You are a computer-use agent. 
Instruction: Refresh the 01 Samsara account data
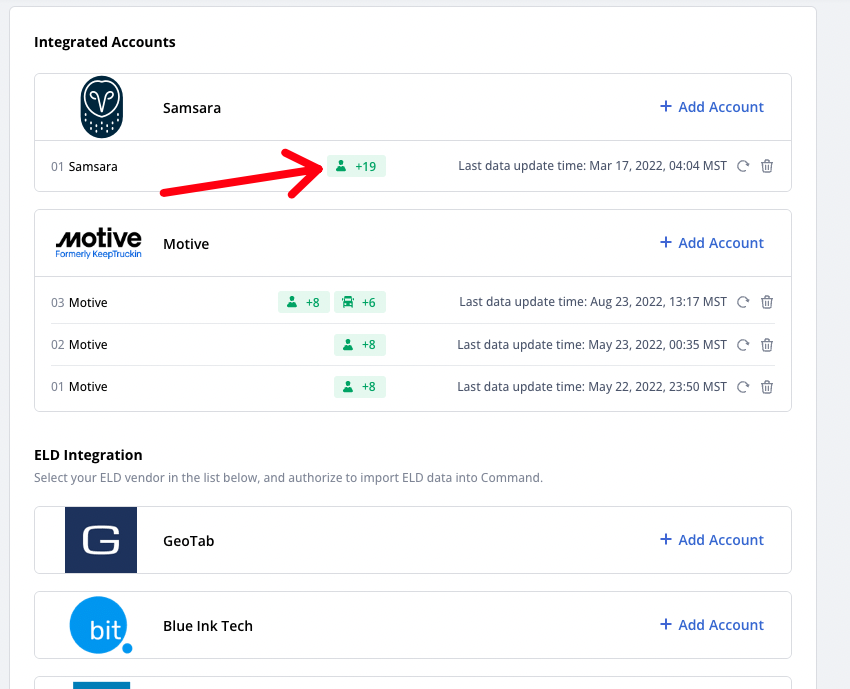(743, 166)
